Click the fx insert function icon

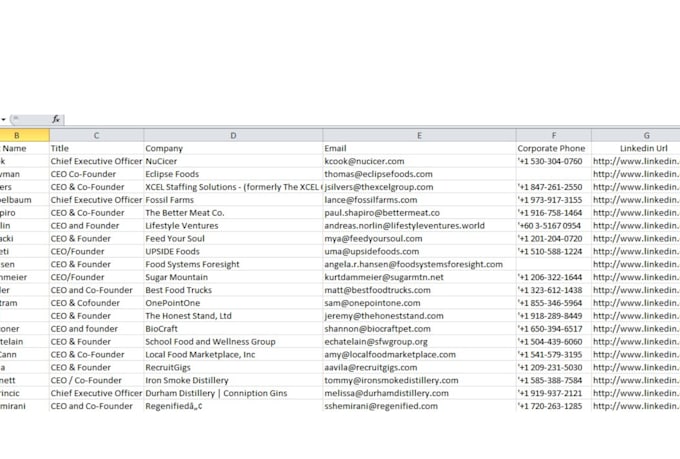point(56,119)
